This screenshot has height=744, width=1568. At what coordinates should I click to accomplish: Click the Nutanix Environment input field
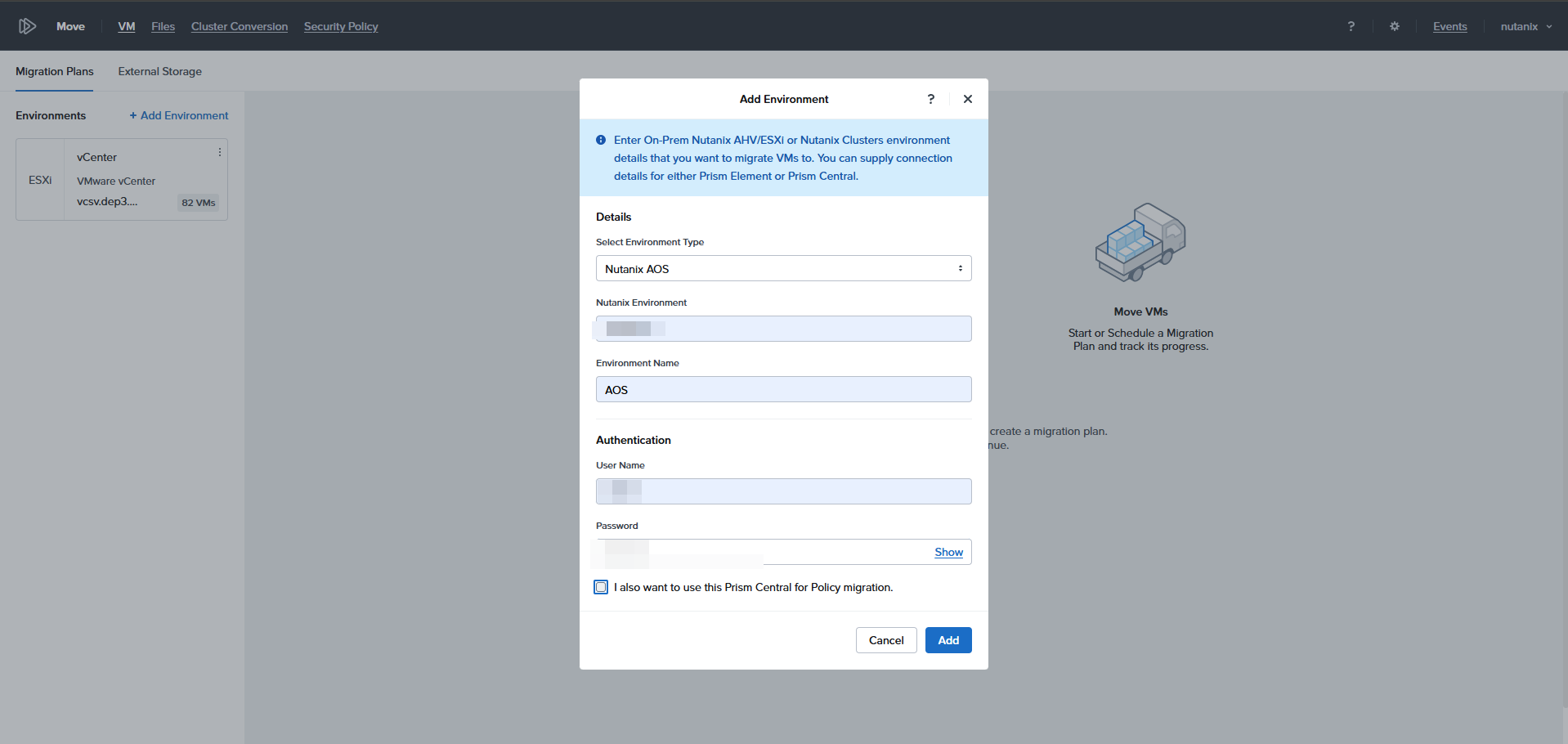(783, 329)
